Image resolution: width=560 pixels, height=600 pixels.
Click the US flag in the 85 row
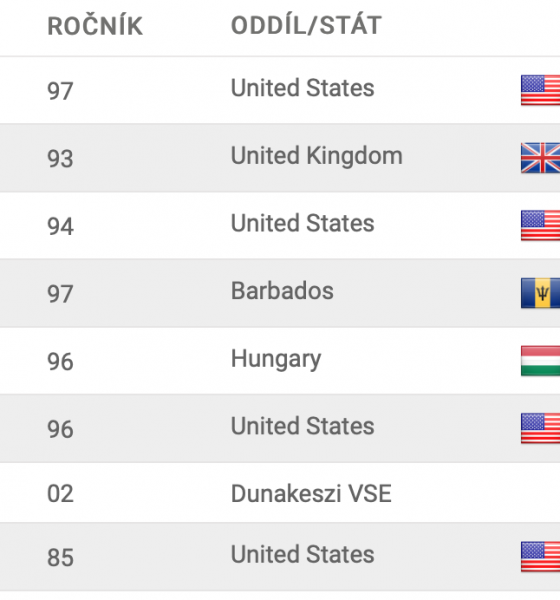pos(540,556)
